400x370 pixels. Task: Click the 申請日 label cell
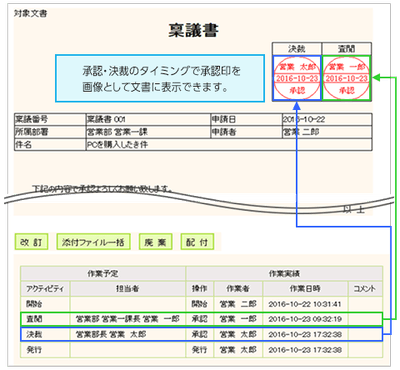click(246, 119)
